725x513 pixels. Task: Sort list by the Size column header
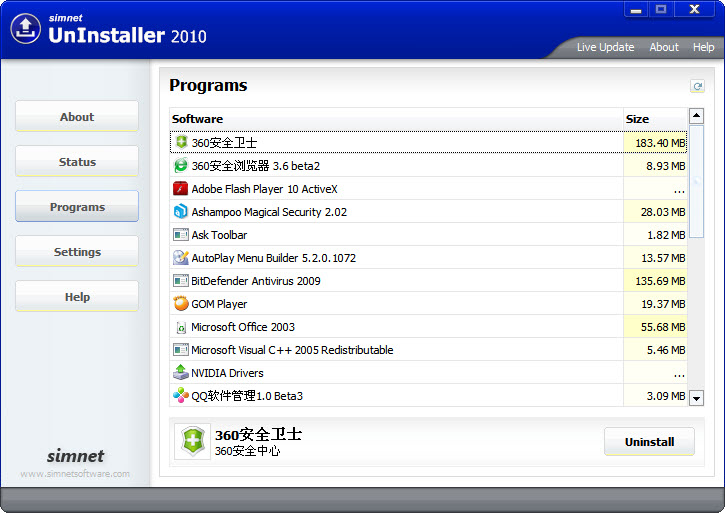(654, 119)
